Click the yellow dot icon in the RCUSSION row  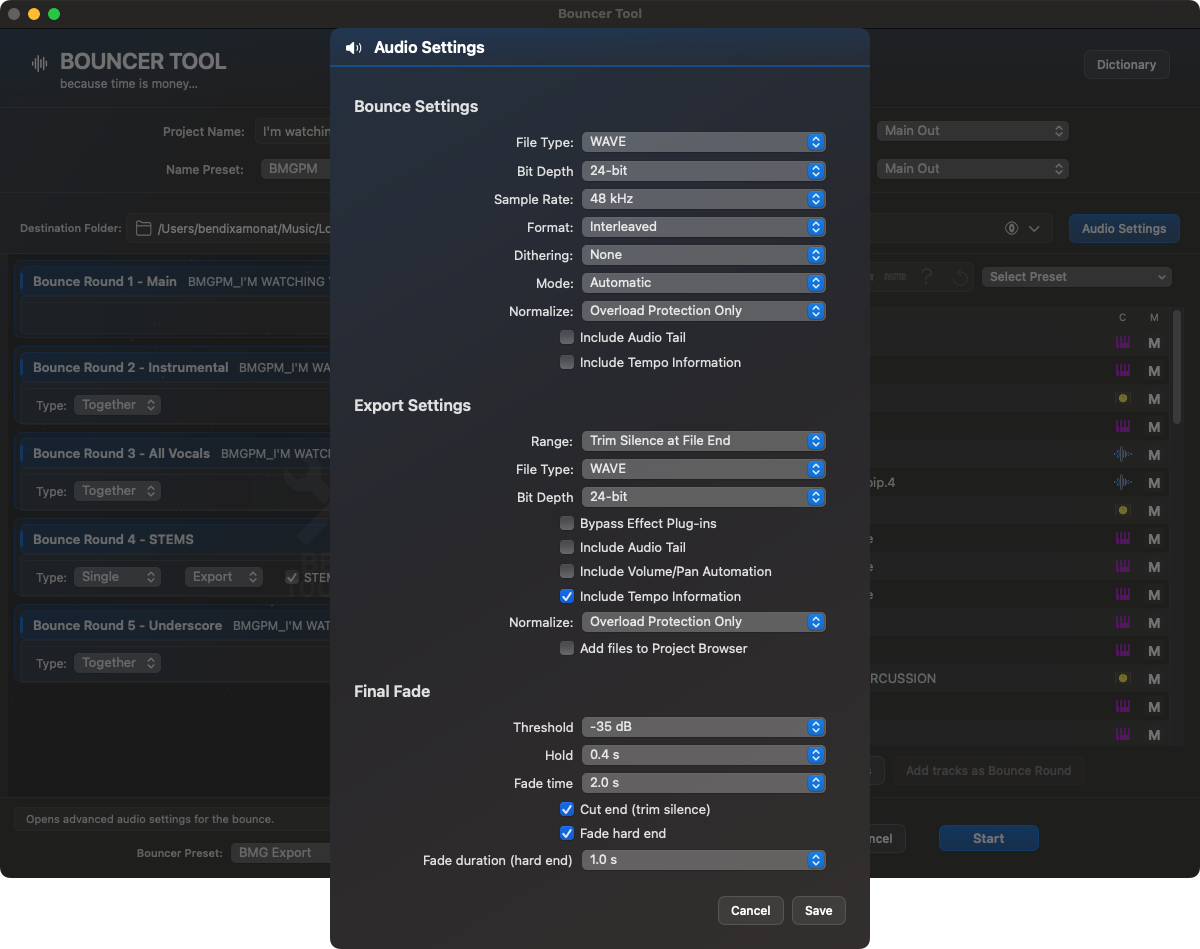pyautogui.click(x=1123, y=679)
